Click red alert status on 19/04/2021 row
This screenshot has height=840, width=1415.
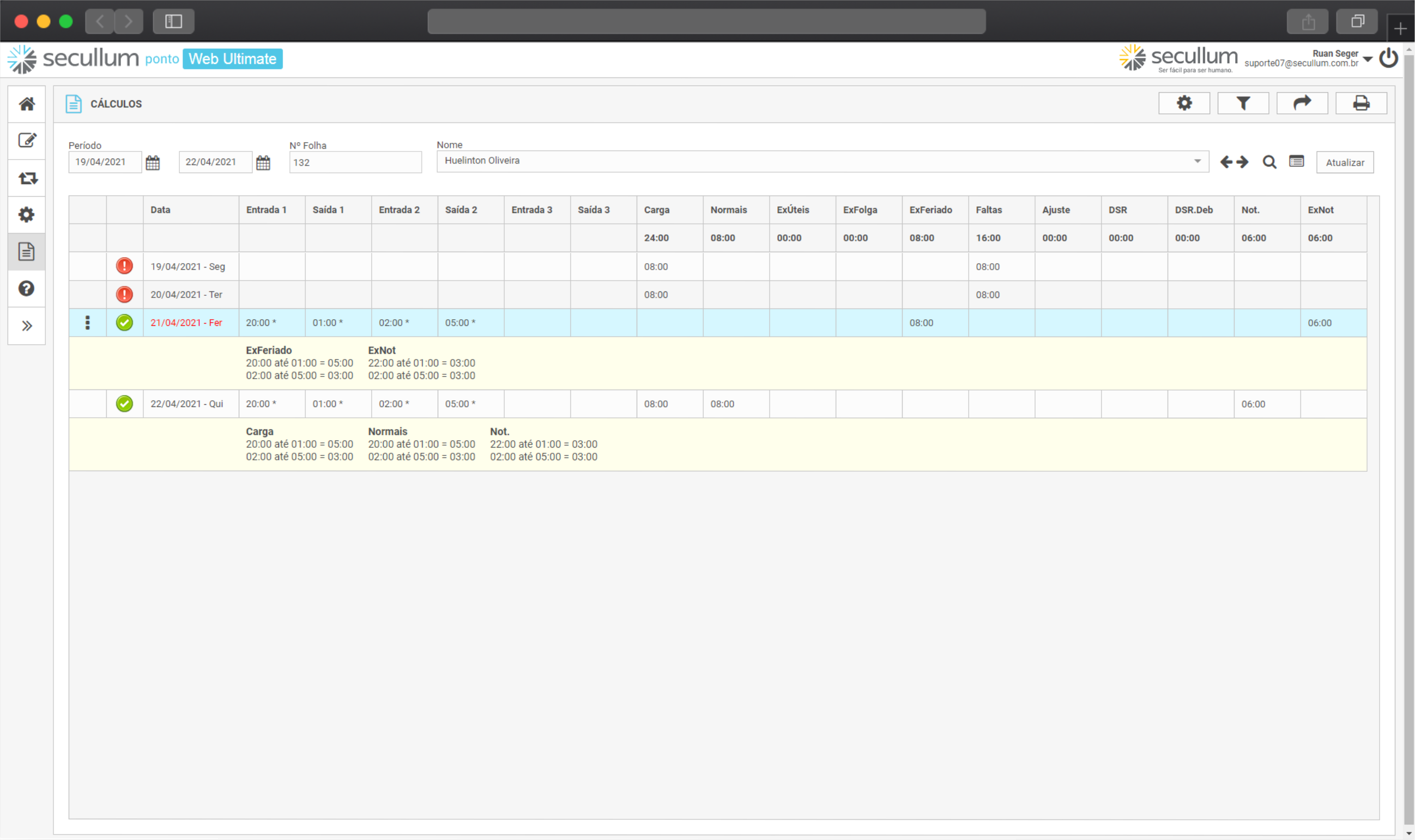(124, 266)
